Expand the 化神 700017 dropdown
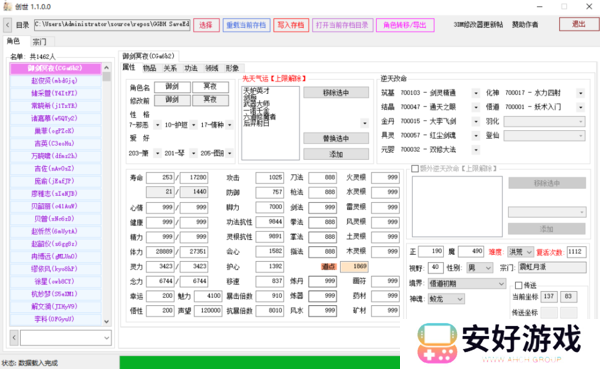Screen dimensions: 600x369 coord(580,93)
